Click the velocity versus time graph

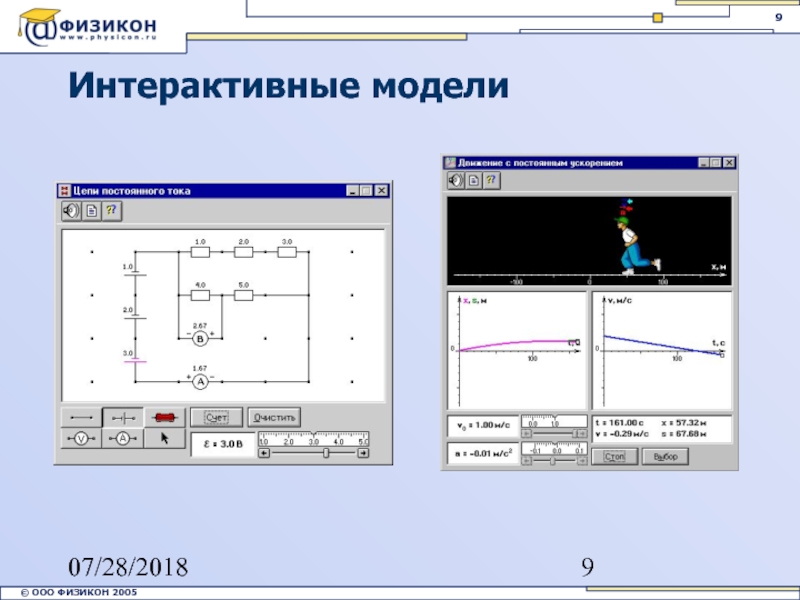662,351
